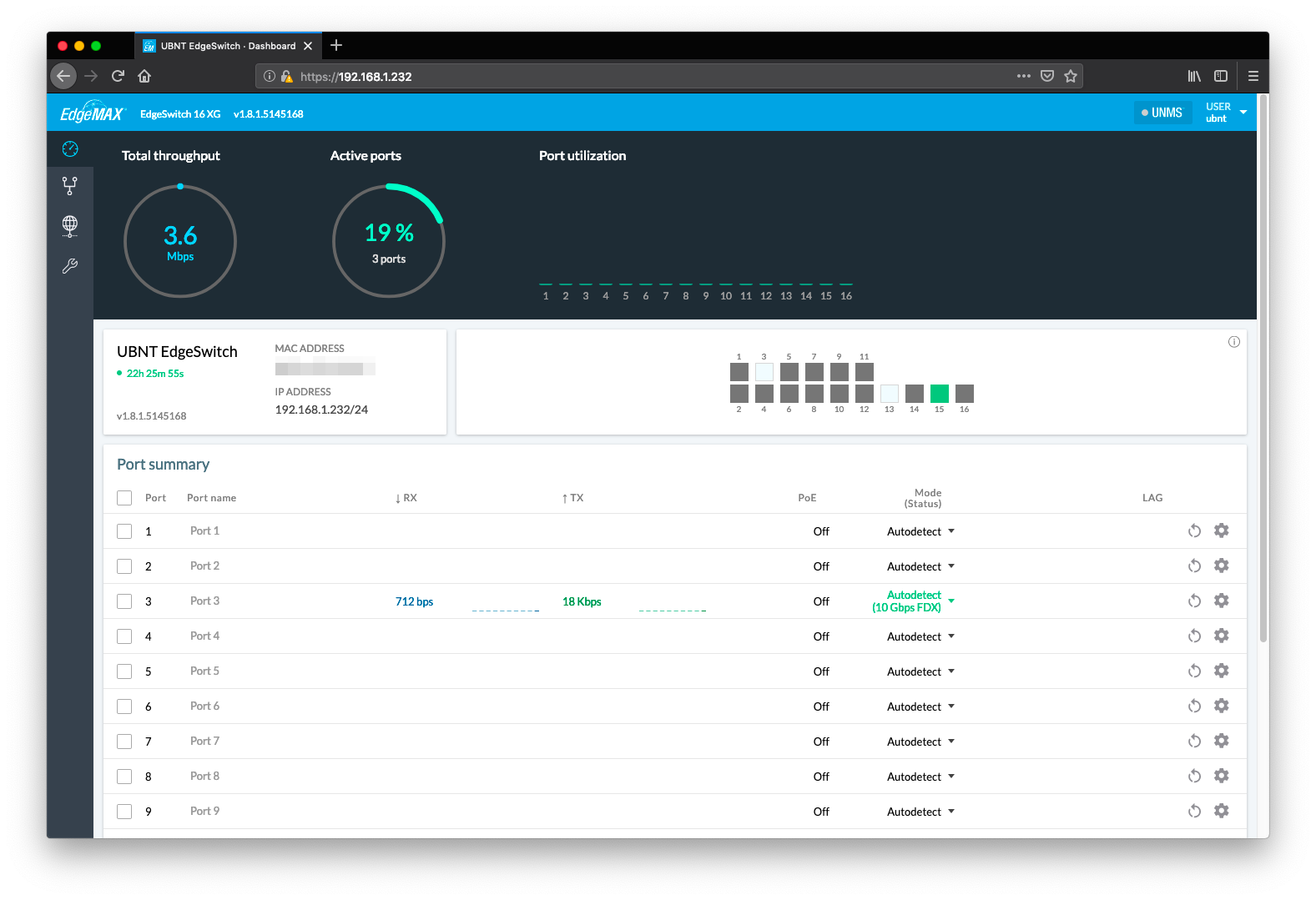This screenshot has width=1316, height=900.
Task: Open Port 6 settings gear
Action: coord(1222,706)
